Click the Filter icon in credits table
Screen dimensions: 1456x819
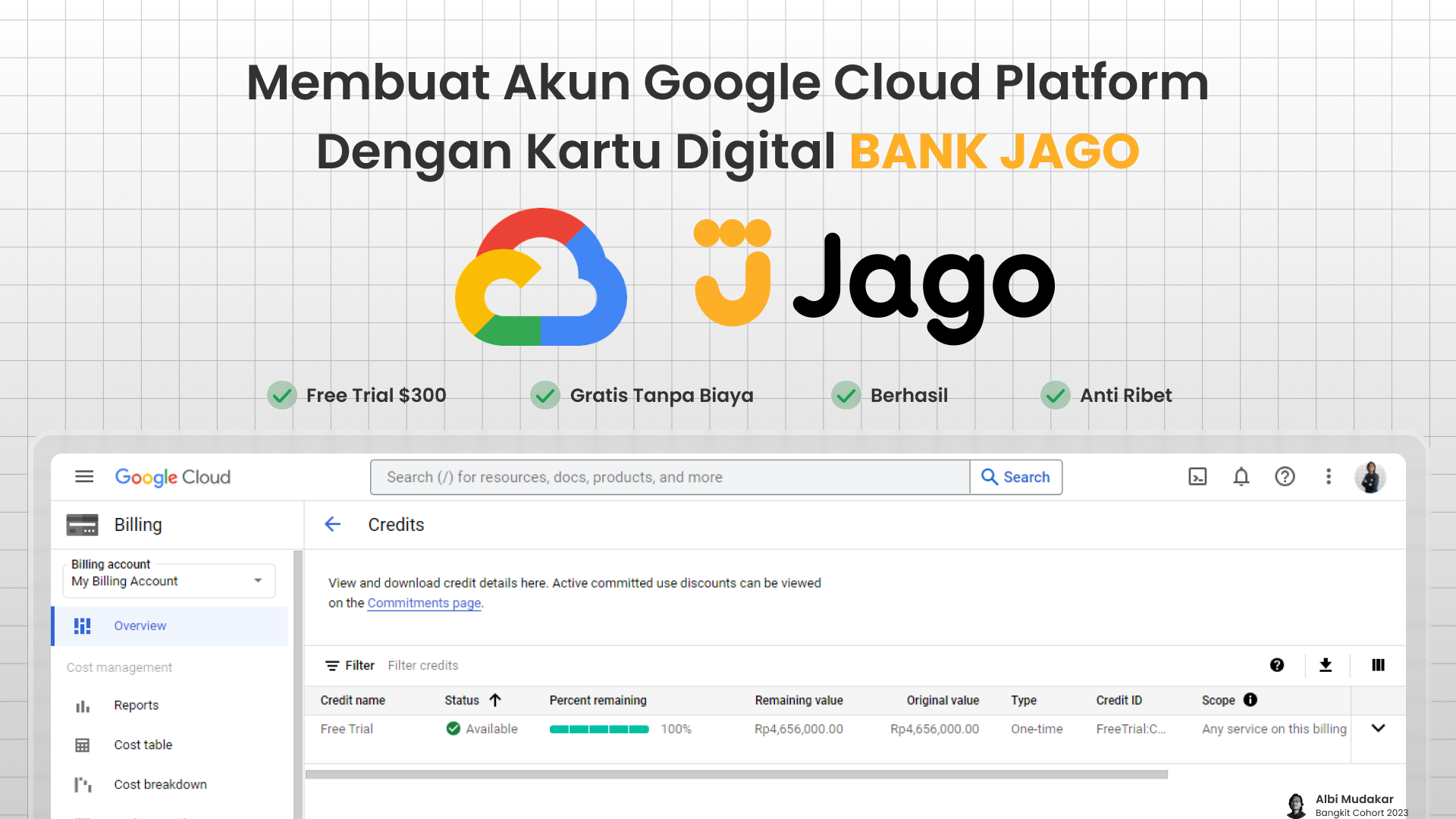332,666
